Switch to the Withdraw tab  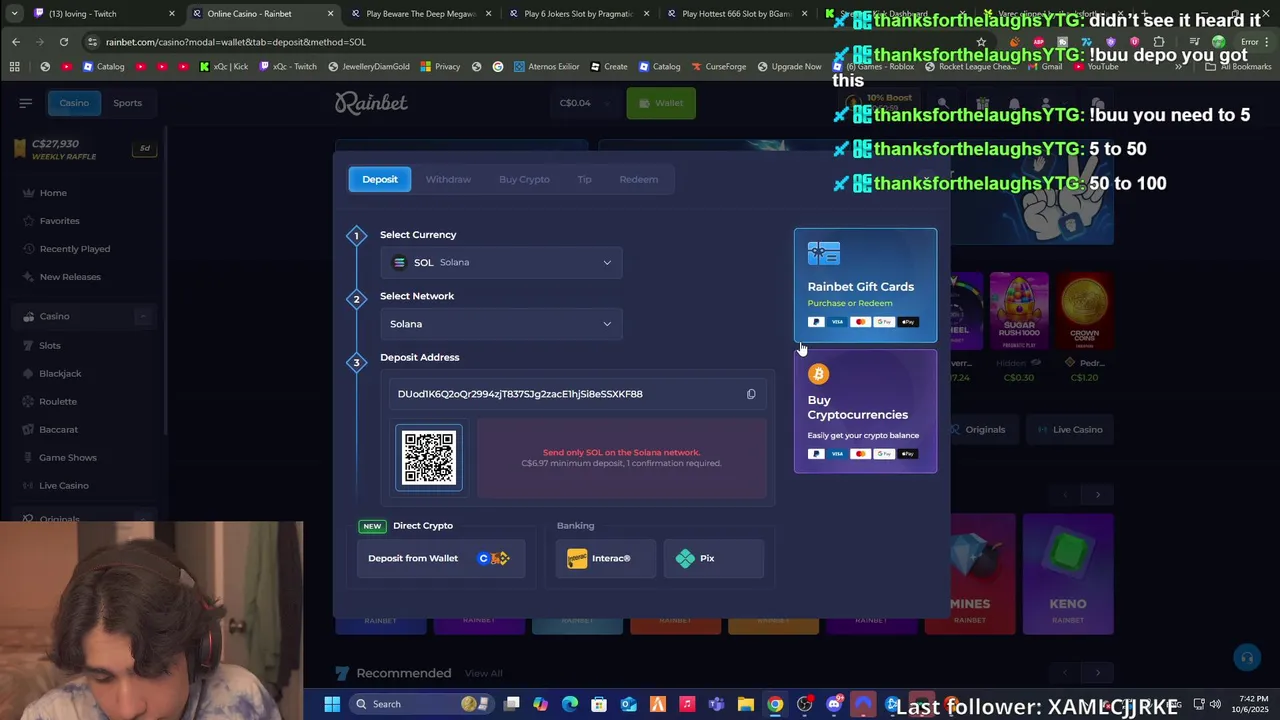tap(448, 179)
